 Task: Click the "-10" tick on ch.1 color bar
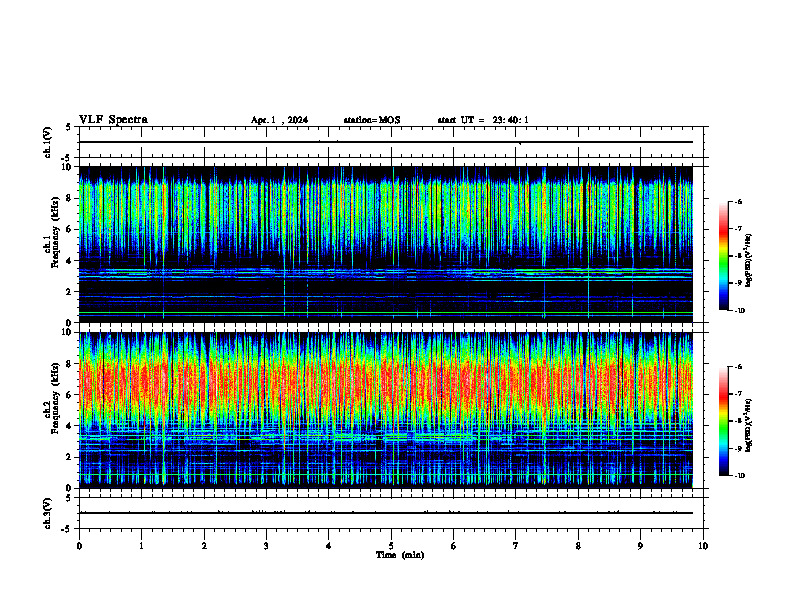coord(740,311)
